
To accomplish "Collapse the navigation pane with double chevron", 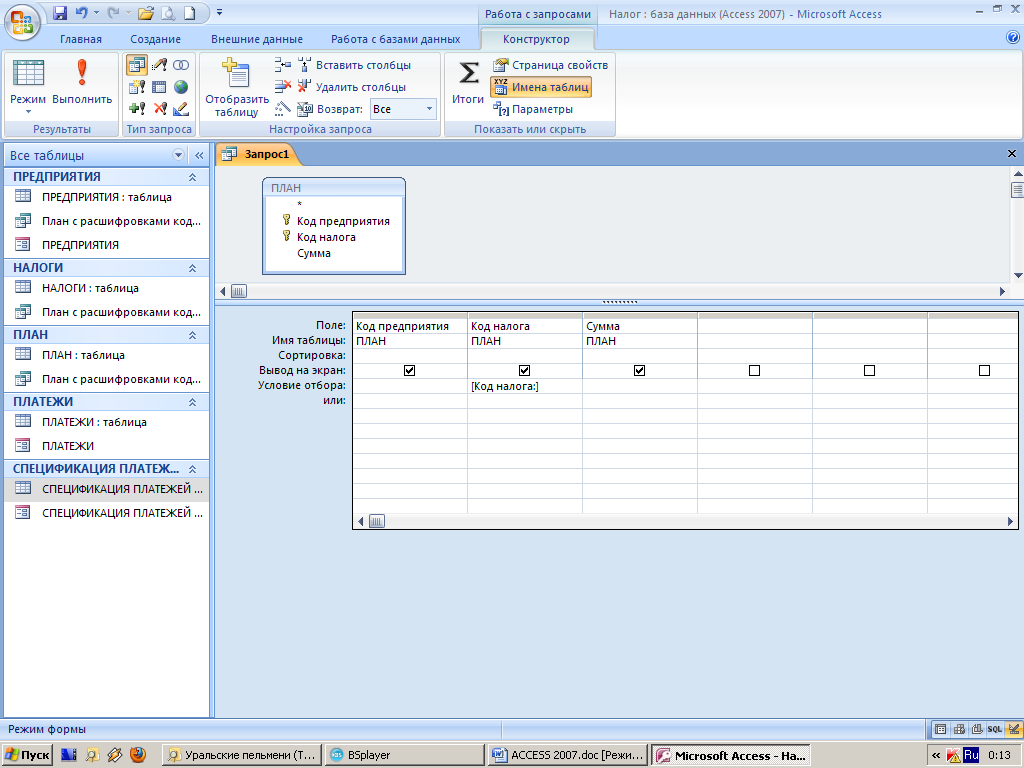I will click(x=199, y=155).
